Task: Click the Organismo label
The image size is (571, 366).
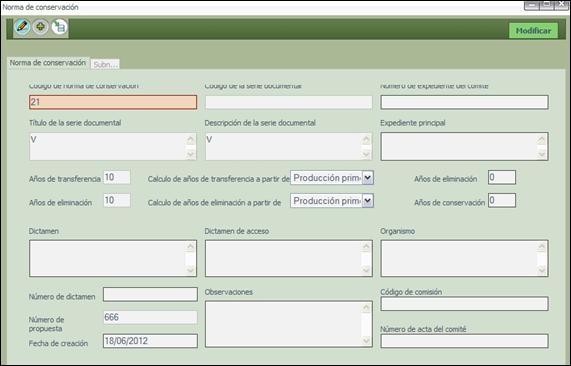Action: point(397,231)
